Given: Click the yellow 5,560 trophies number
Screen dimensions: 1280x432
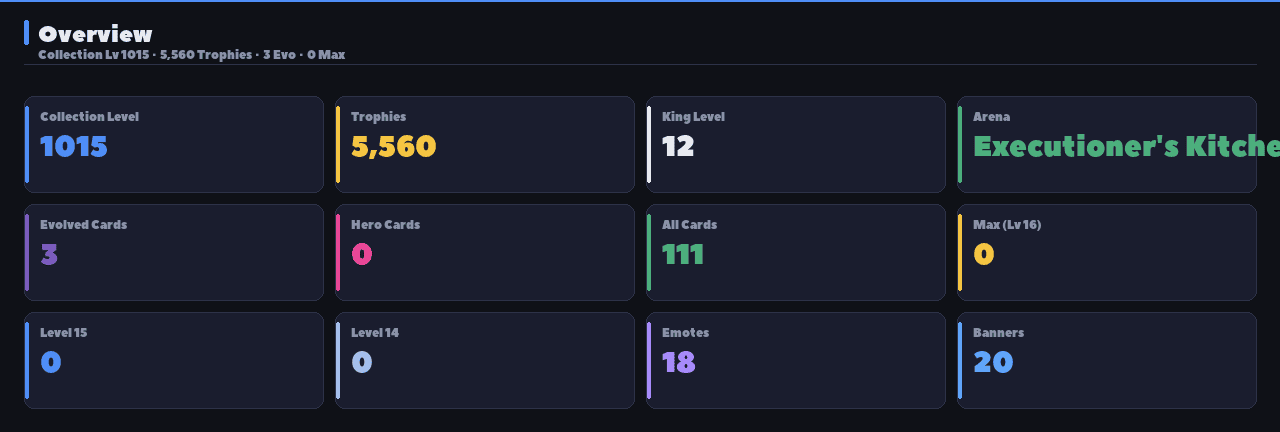Looking at the screenshot, I should (x=394, y=147).
